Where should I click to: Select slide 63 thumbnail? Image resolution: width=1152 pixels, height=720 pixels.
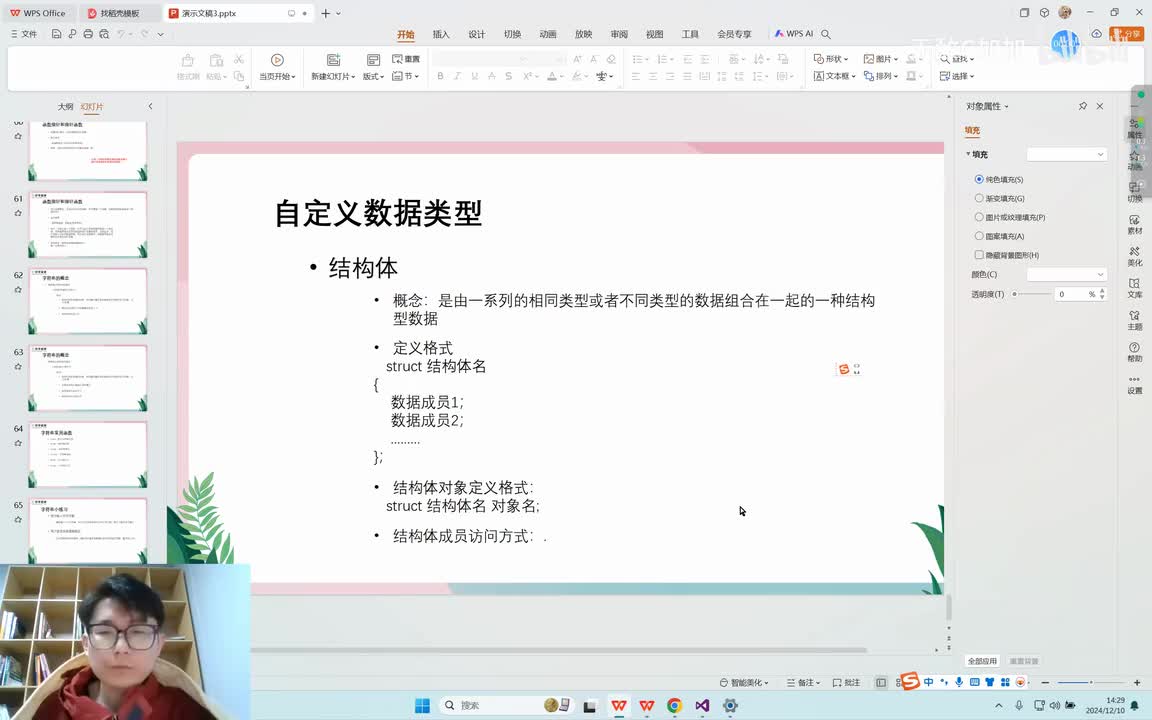87,378
